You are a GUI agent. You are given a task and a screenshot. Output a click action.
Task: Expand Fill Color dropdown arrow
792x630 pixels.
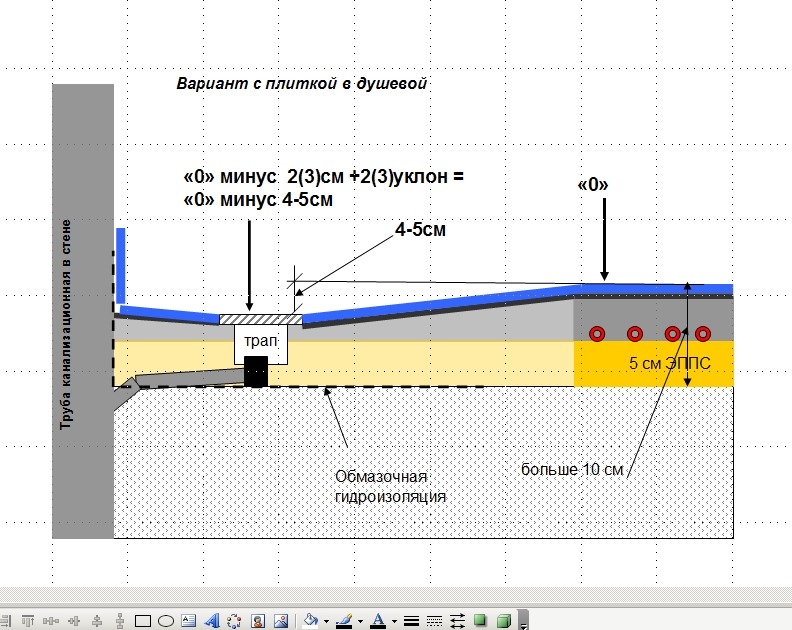click(326, 621)
